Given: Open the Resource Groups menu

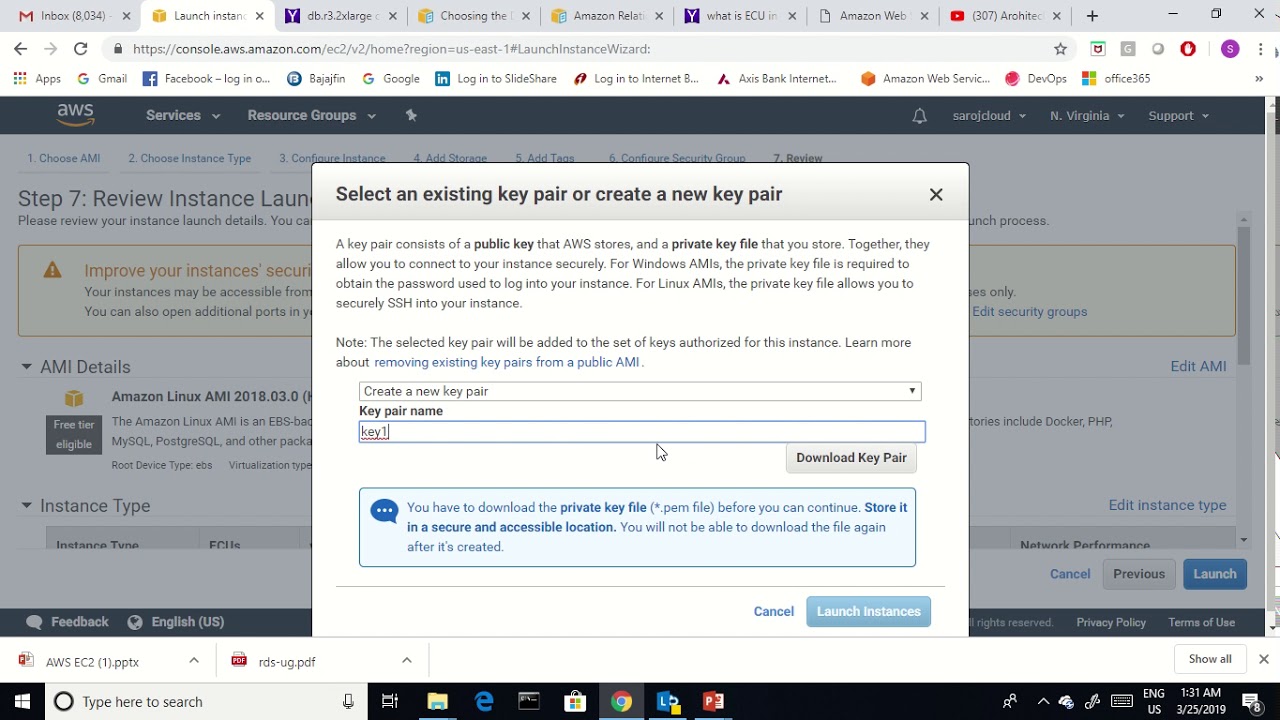Looking at the screenshot, I should pos(312,115).
